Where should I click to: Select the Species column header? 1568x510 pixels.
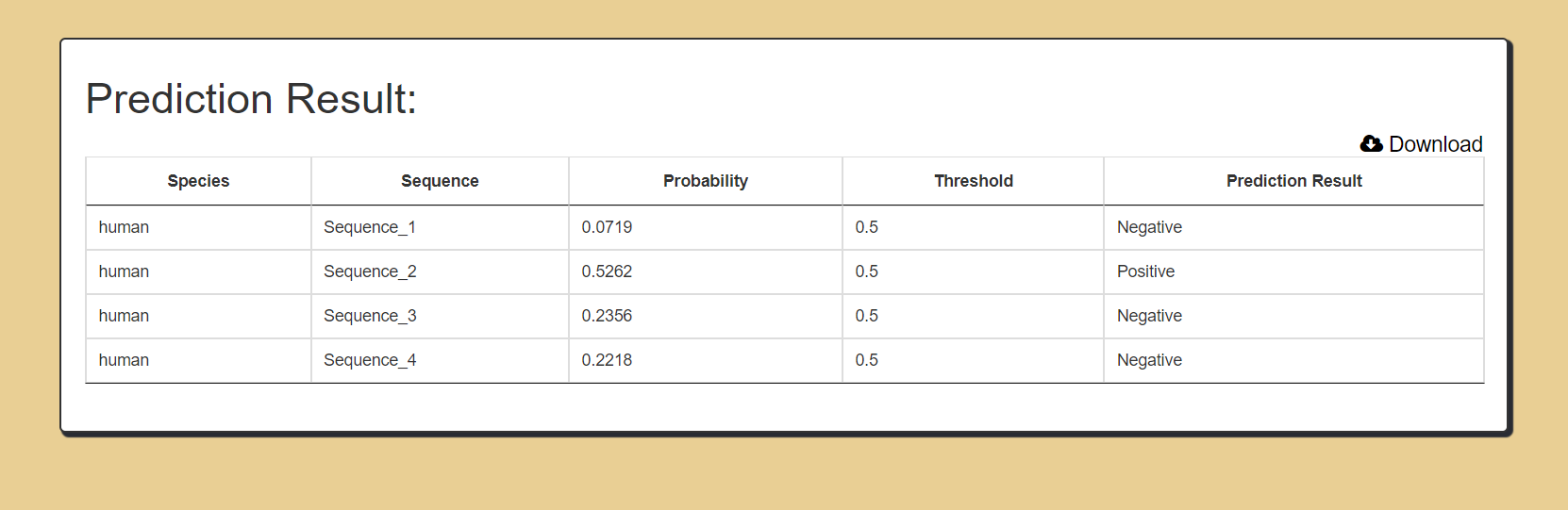198,181
